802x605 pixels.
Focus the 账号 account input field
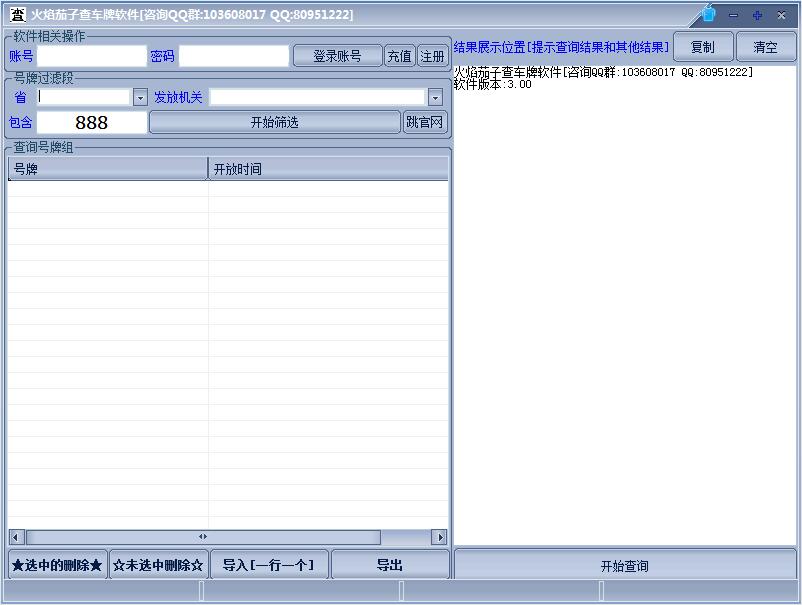tap(92, 56)
